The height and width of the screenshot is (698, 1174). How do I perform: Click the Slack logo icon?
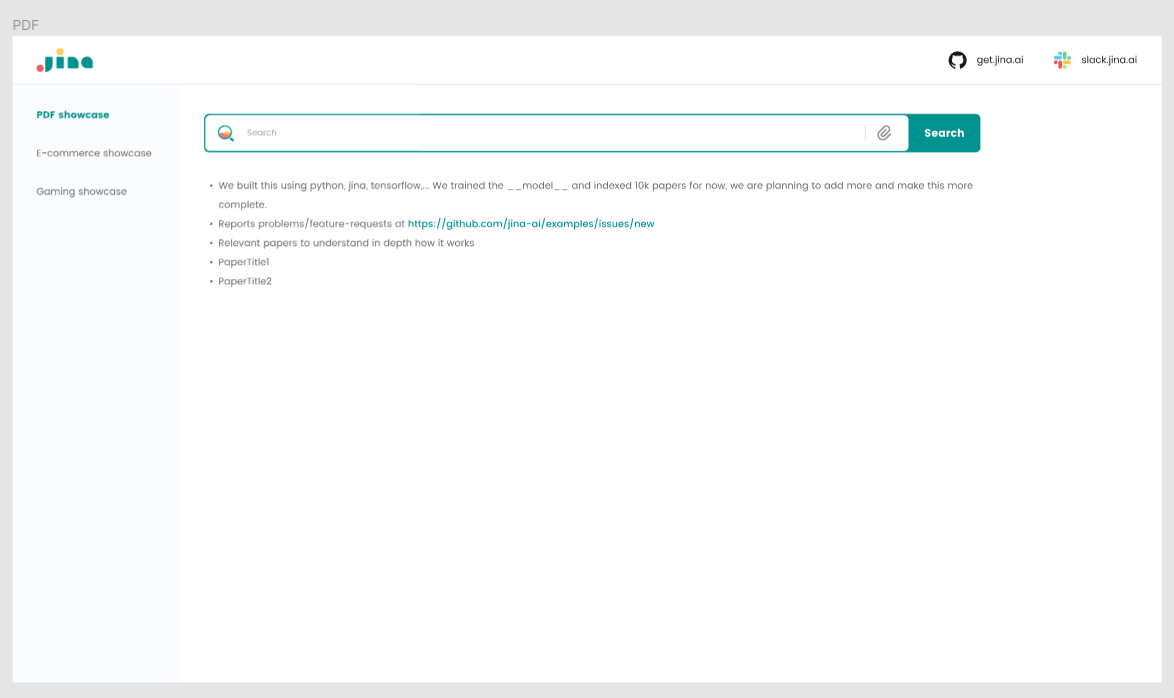[x=1062, y=60]
